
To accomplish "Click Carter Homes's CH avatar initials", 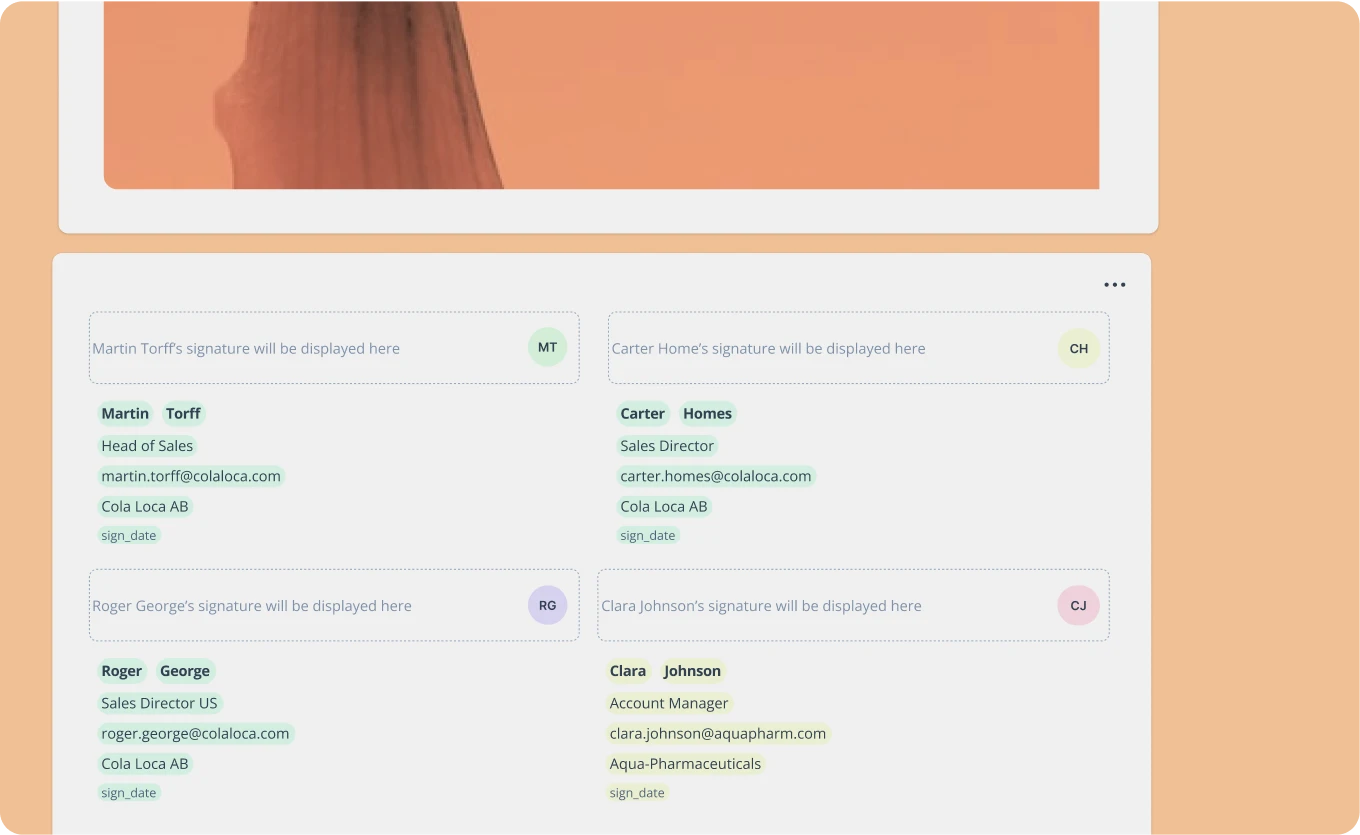I will point(1078,348).
